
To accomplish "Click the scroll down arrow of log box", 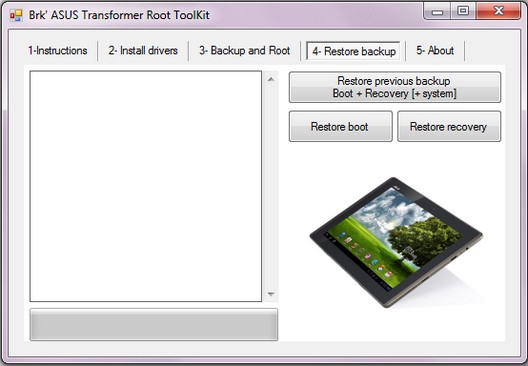I will pyautogui.click(x=271, y=294).
